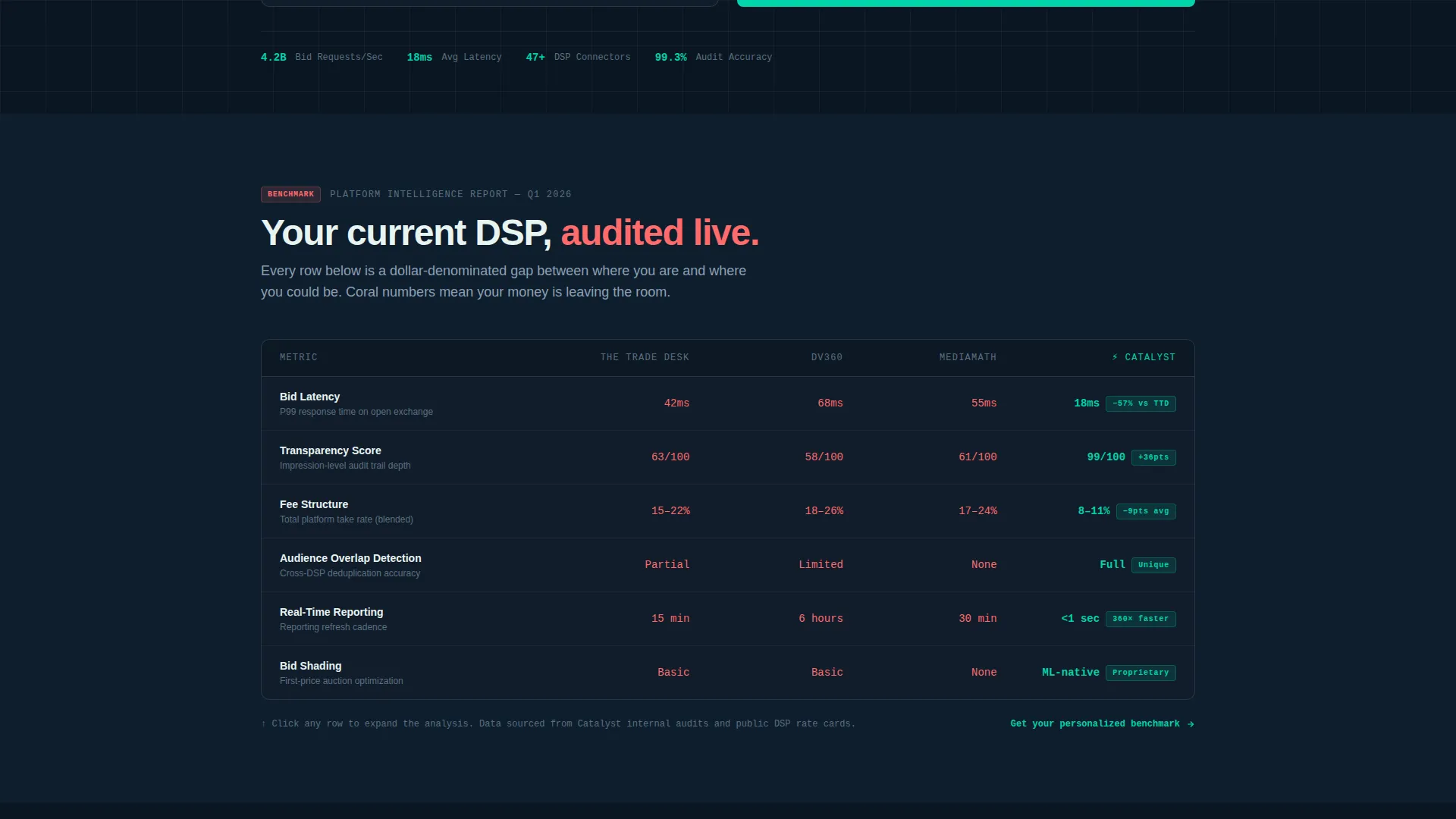Expand the Bid Shading row
The width and height of the screenshot is (1456, 819).
pyautogui.click(x=728, y=673)
